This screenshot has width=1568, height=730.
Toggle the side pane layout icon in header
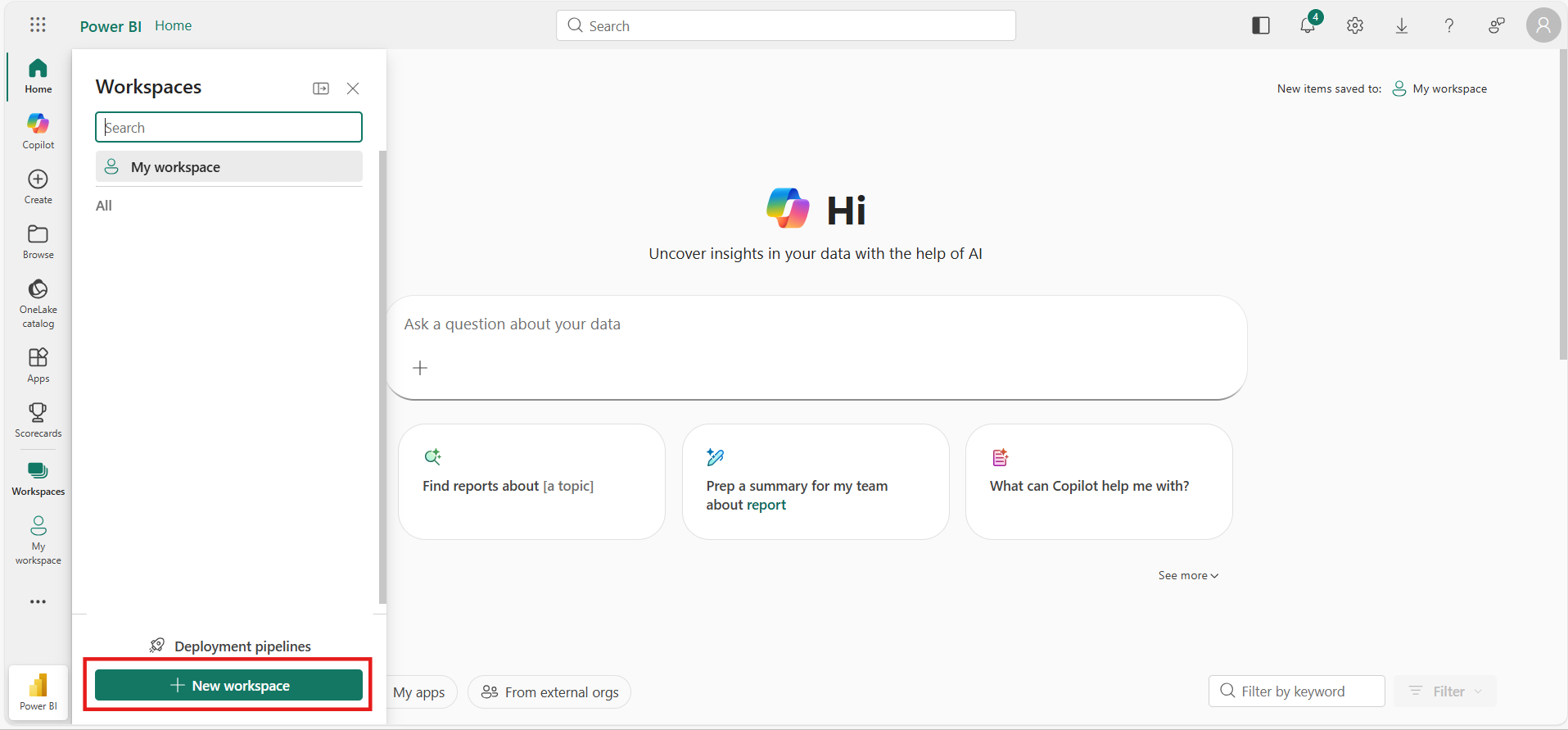(1261, 25)
